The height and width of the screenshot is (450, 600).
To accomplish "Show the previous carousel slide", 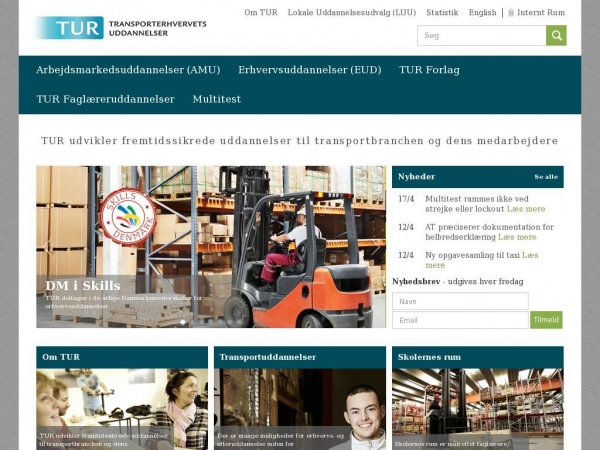I will pyautogui.click(x=47, y=248).
